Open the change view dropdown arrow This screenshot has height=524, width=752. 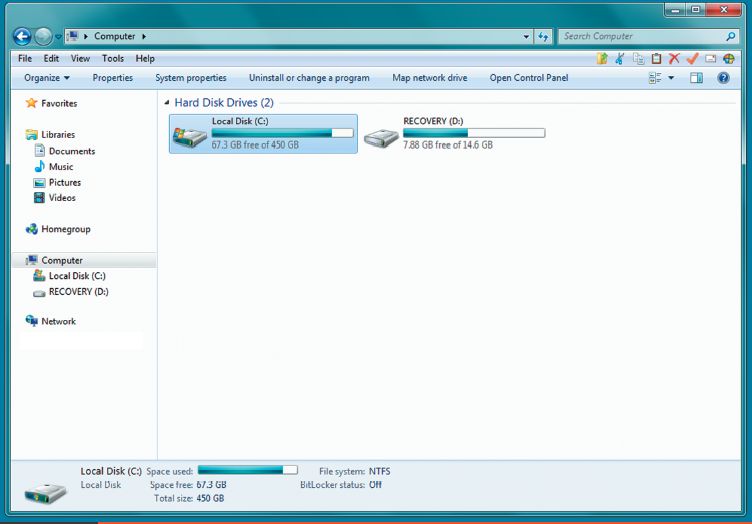(x=671, y=78)
